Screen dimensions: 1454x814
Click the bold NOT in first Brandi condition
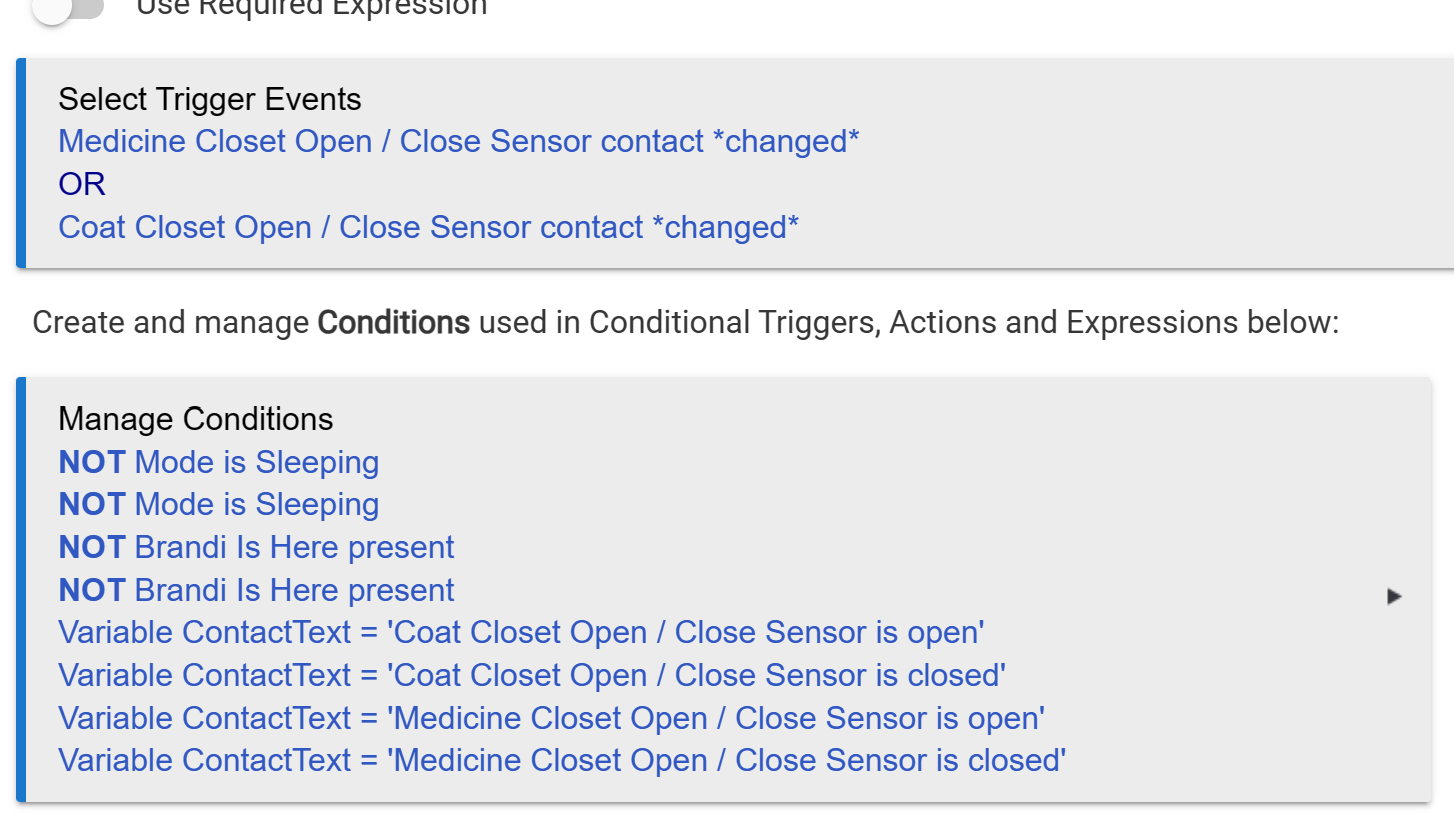pos(92,548)
